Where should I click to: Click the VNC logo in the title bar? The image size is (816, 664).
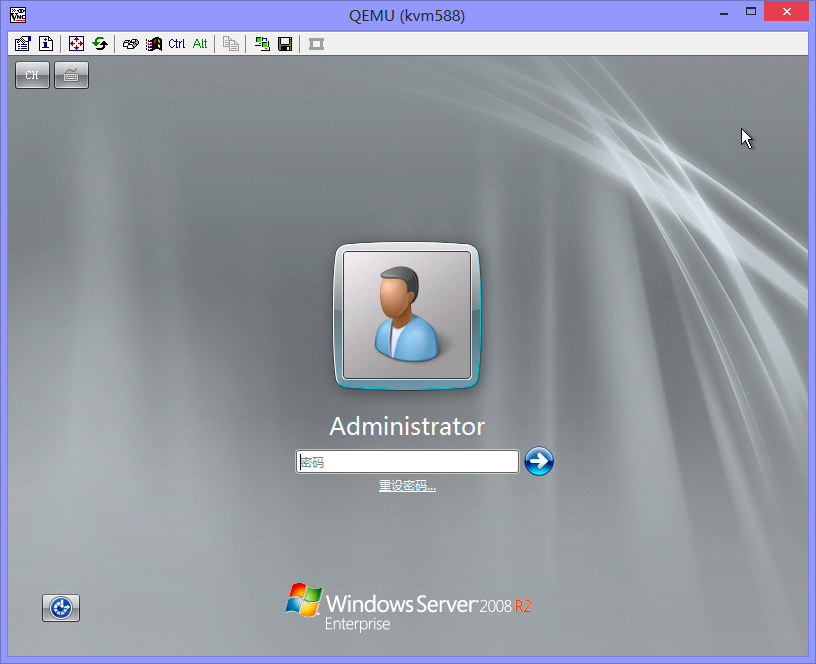(18, 15)
